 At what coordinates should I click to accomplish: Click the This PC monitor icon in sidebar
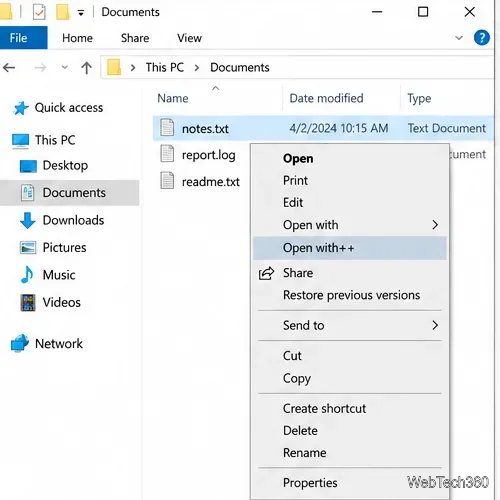point(21,140)
